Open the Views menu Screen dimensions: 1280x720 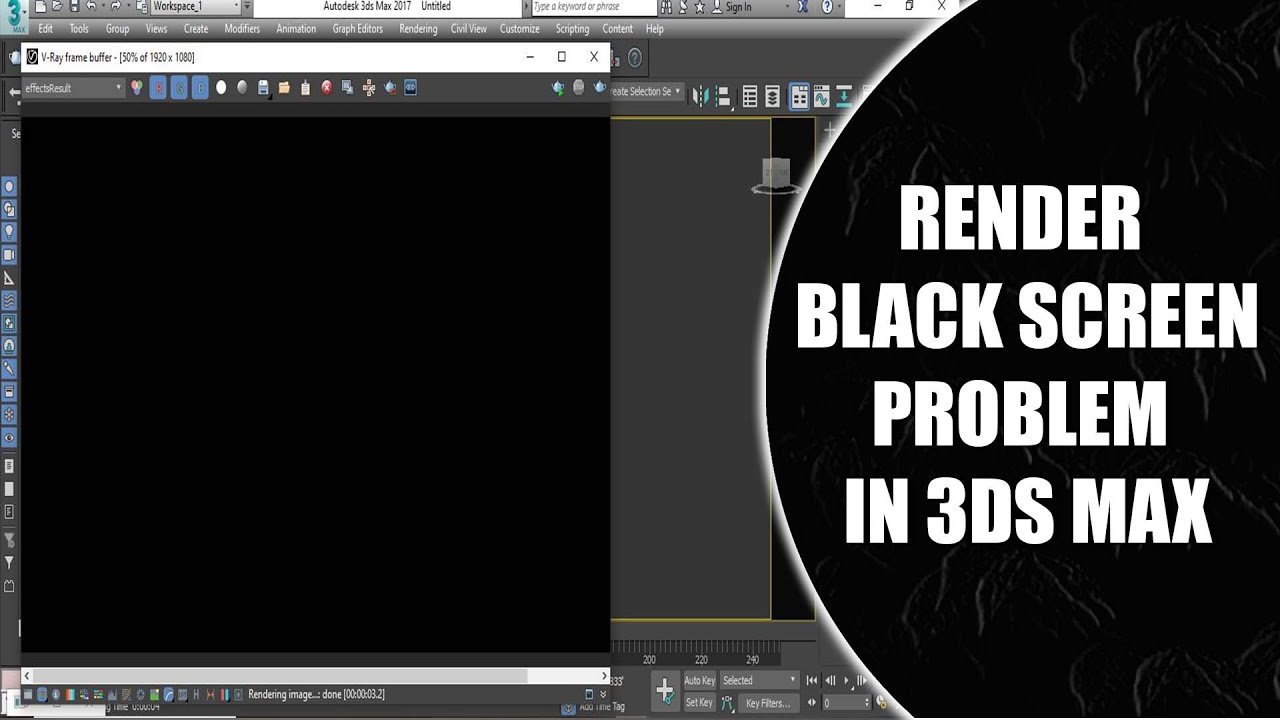156,29
